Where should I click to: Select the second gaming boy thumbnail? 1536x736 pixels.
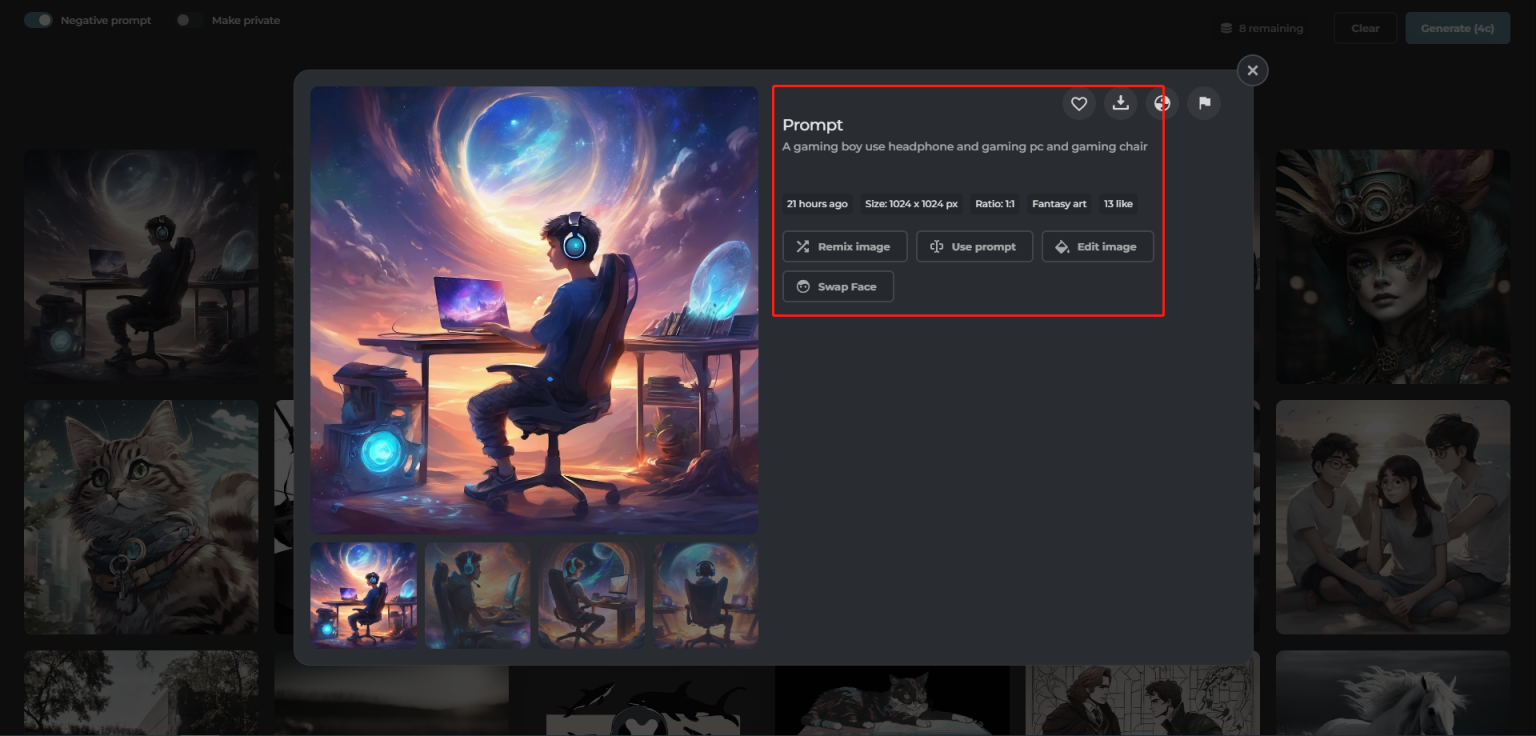coord(477,594)
